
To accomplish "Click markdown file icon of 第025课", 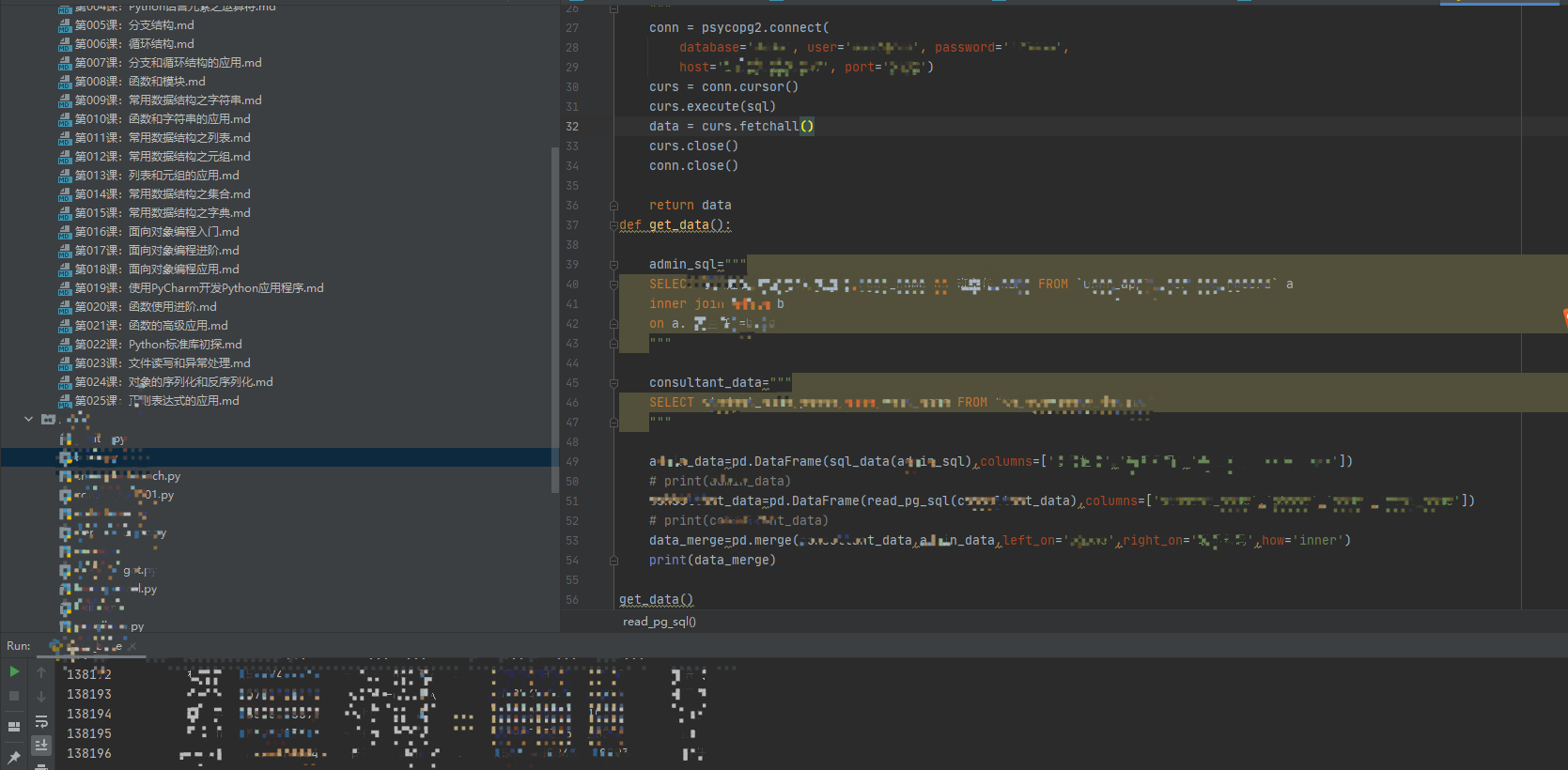I will click(65, 401).
